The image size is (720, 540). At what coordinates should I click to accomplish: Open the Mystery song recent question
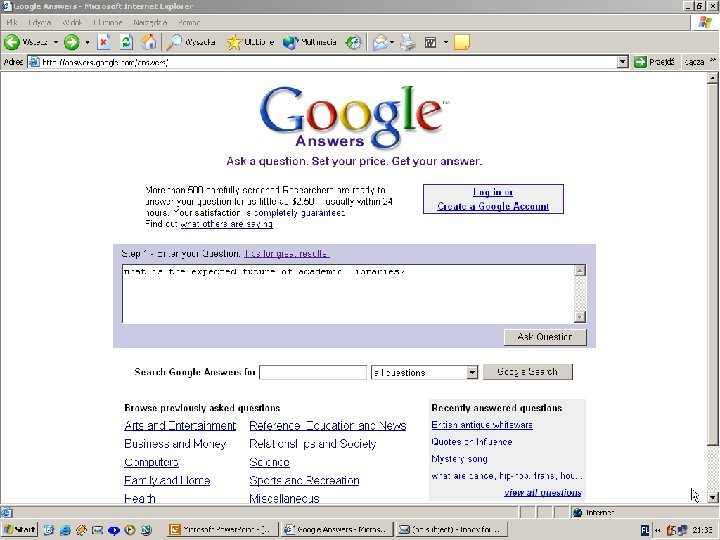click(x=459, y=459)
